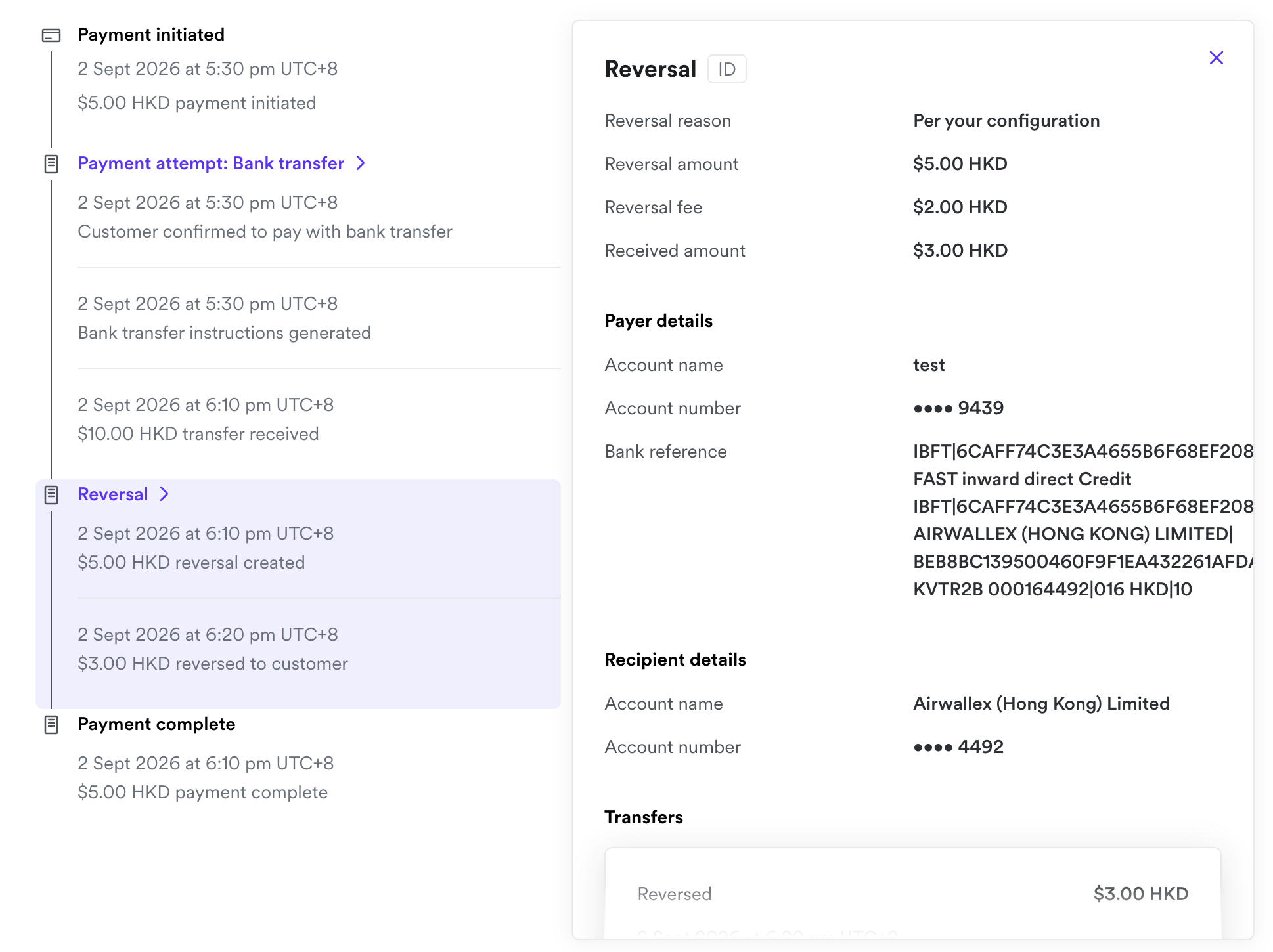Viewport: 1273px width, 952px height.
Task: Select payer account name 'test'
Action: tap(929, 365)
